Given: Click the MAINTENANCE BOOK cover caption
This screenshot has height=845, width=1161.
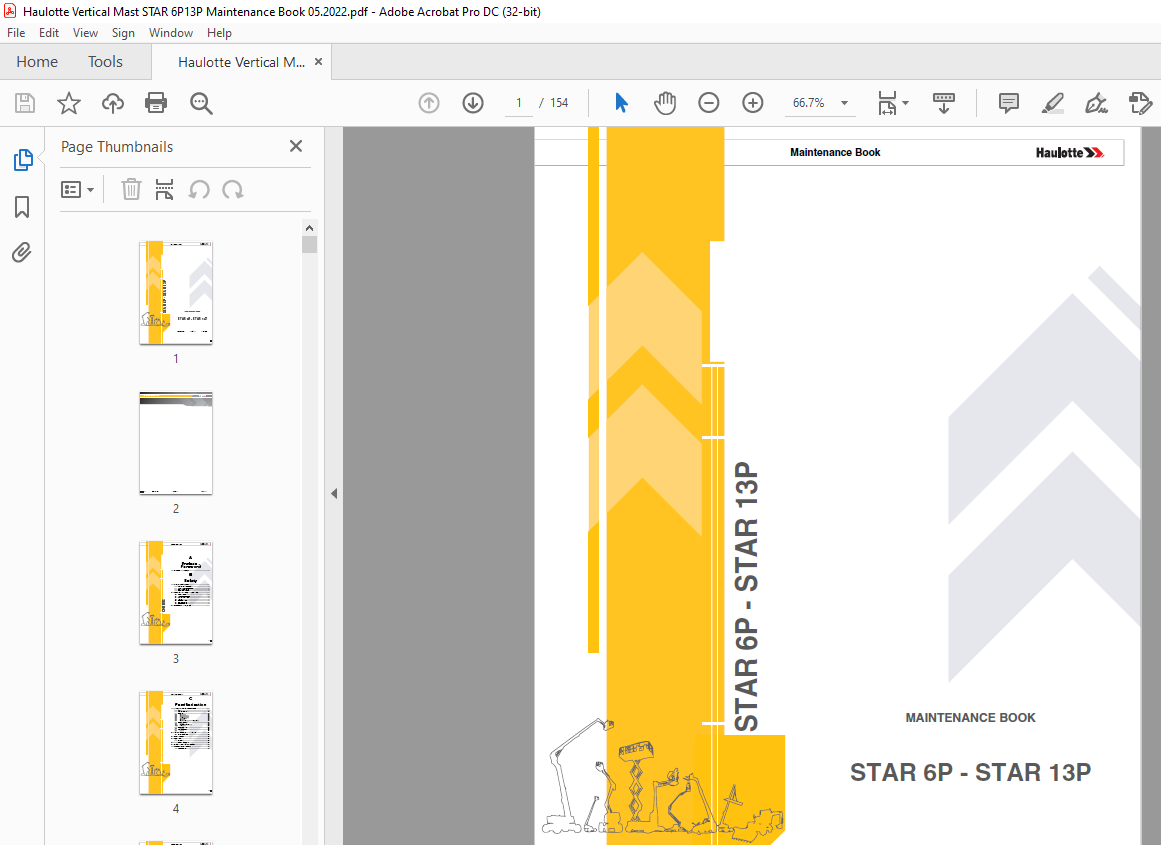Looking at the screenshot, I should coord(970,718).
